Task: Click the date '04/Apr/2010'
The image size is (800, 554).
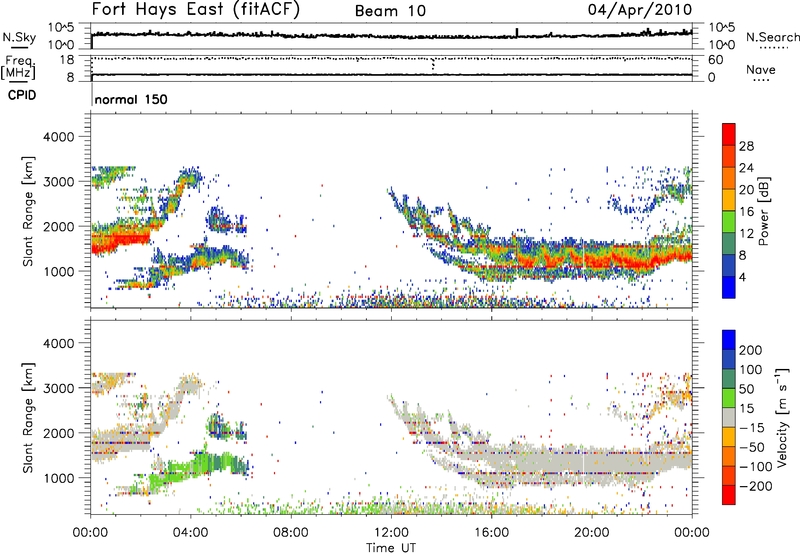Action: pos(640,10)
